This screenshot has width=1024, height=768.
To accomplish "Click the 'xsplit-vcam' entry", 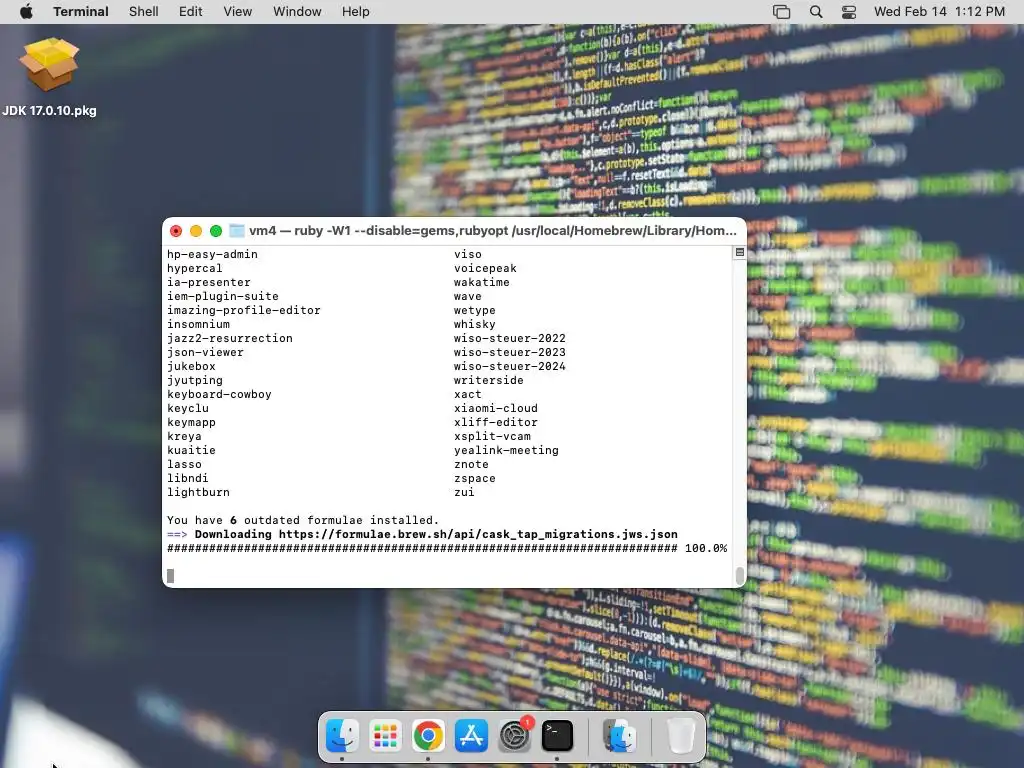I will pyautogui.click(x=492, y=436).
